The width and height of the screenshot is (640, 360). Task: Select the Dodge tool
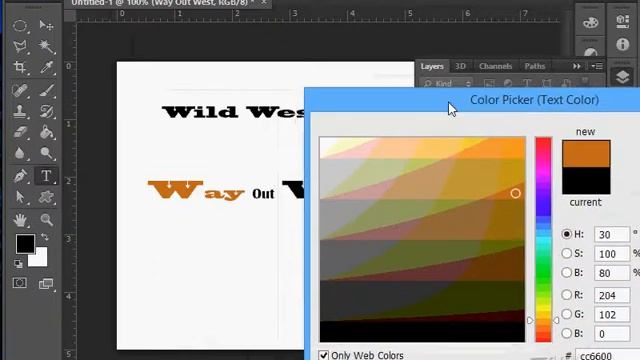click(46, 153)
